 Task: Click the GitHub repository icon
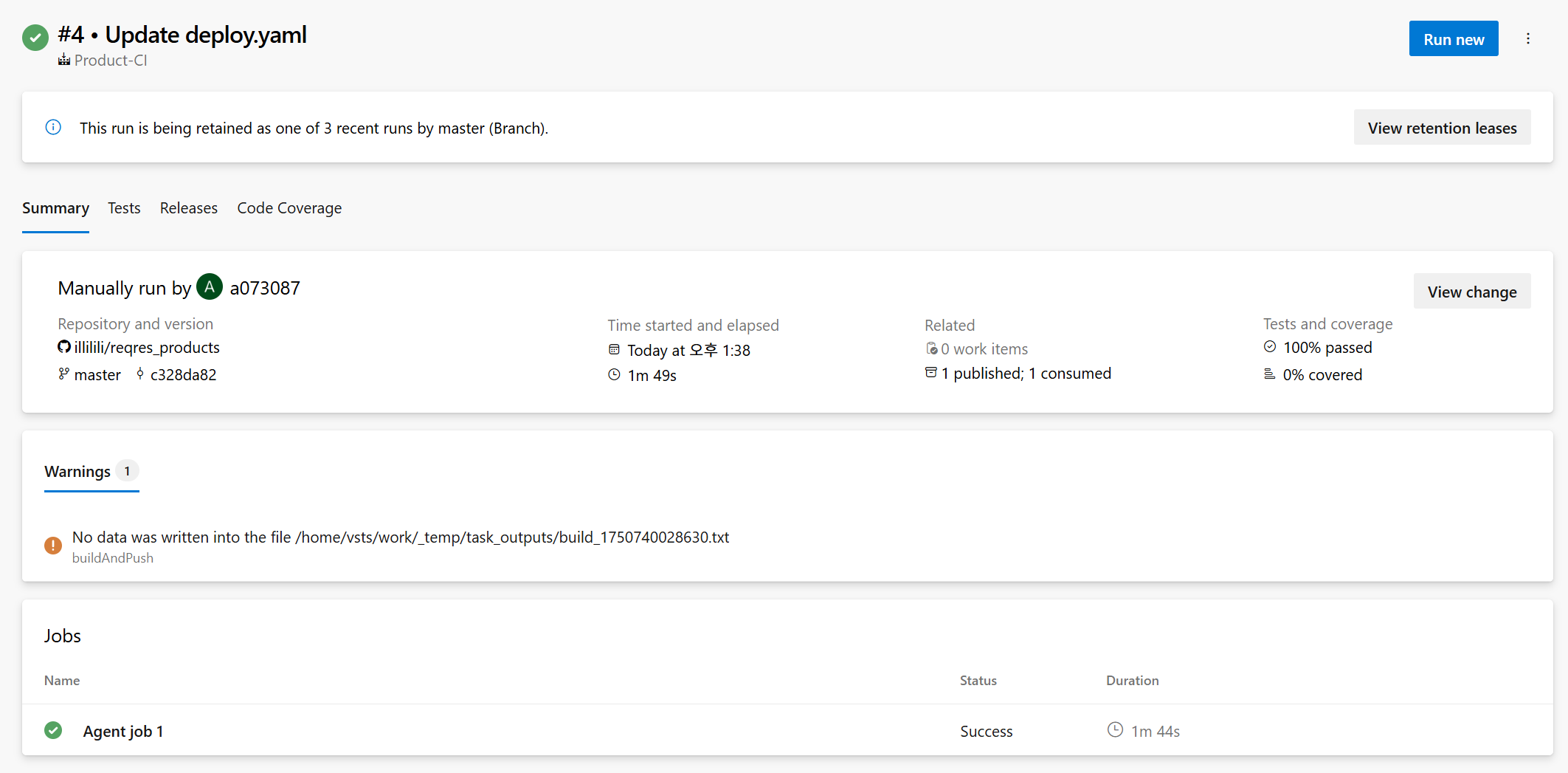[x=64, y=347]
